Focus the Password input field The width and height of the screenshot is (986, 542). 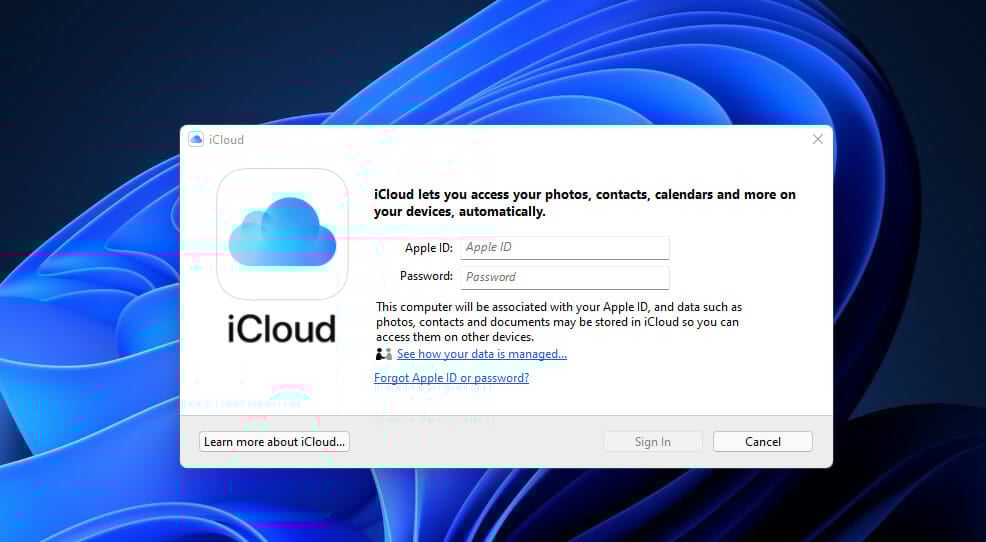(565, 277)
